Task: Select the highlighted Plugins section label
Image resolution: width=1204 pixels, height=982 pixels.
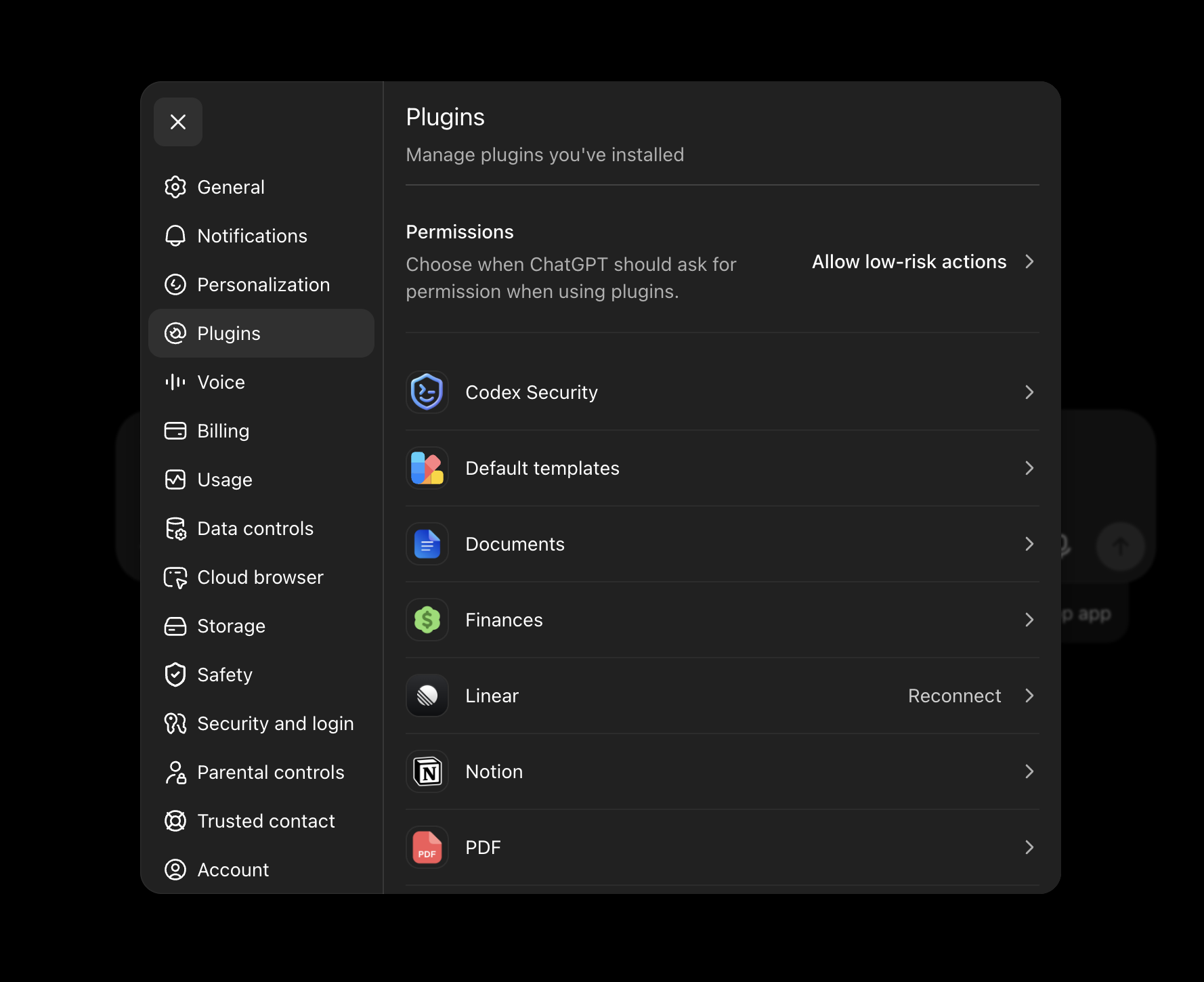Action: (x=229, y=334)
